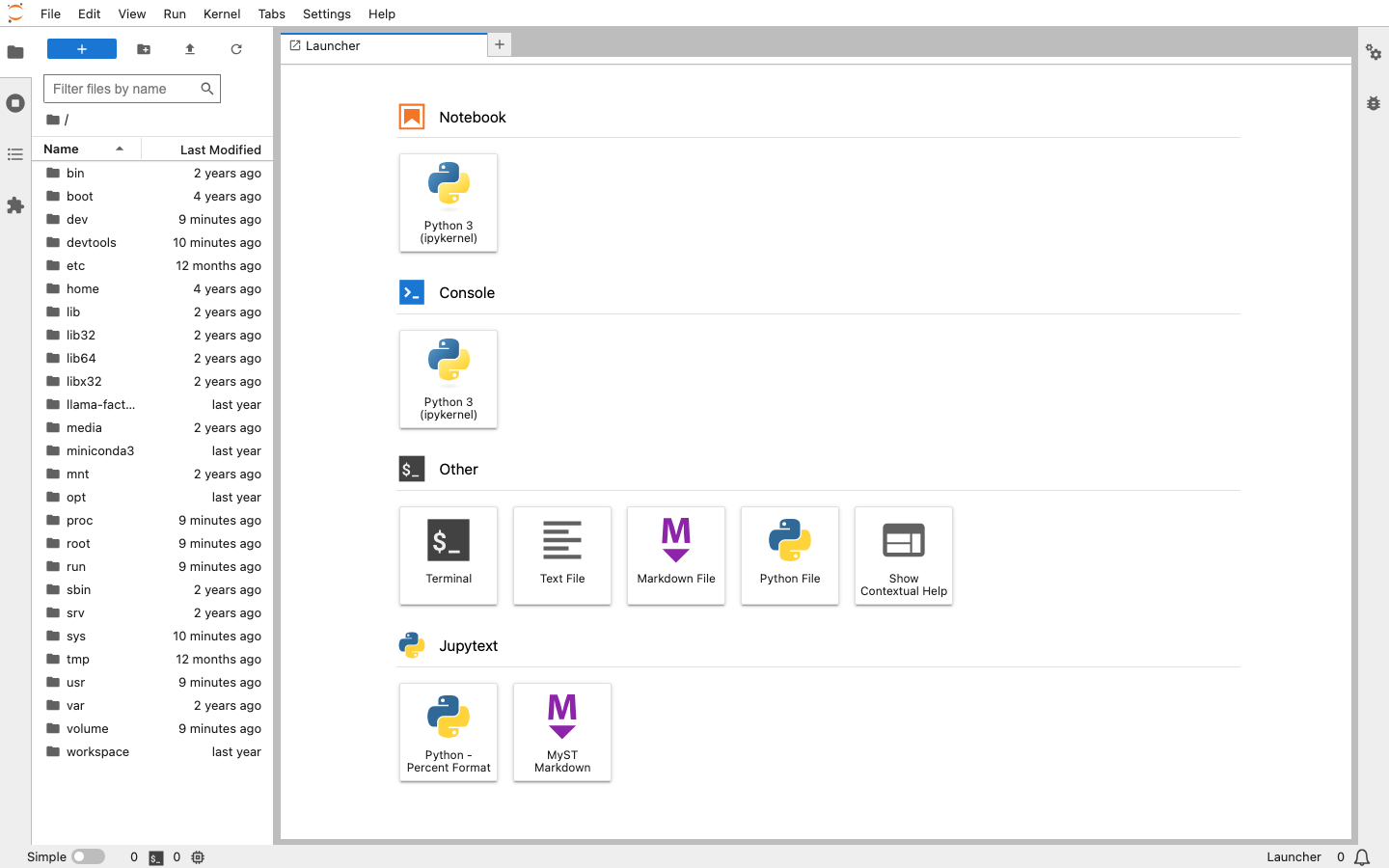Select the root folder in file list
Image resolution: width=1389 pixels, height=868 pixels.
152,544
